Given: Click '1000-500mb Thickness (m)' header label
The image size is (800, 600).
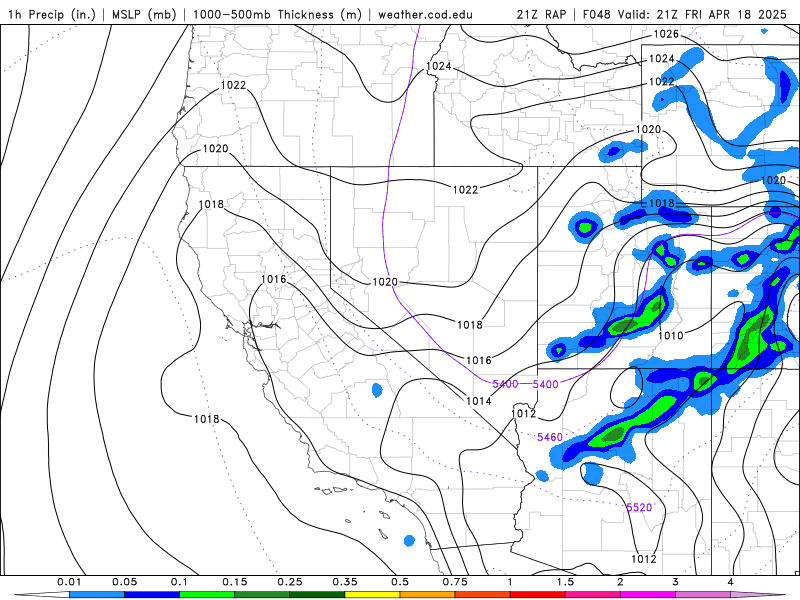Looking at the screenshot, I should click(x=277, y=14).
